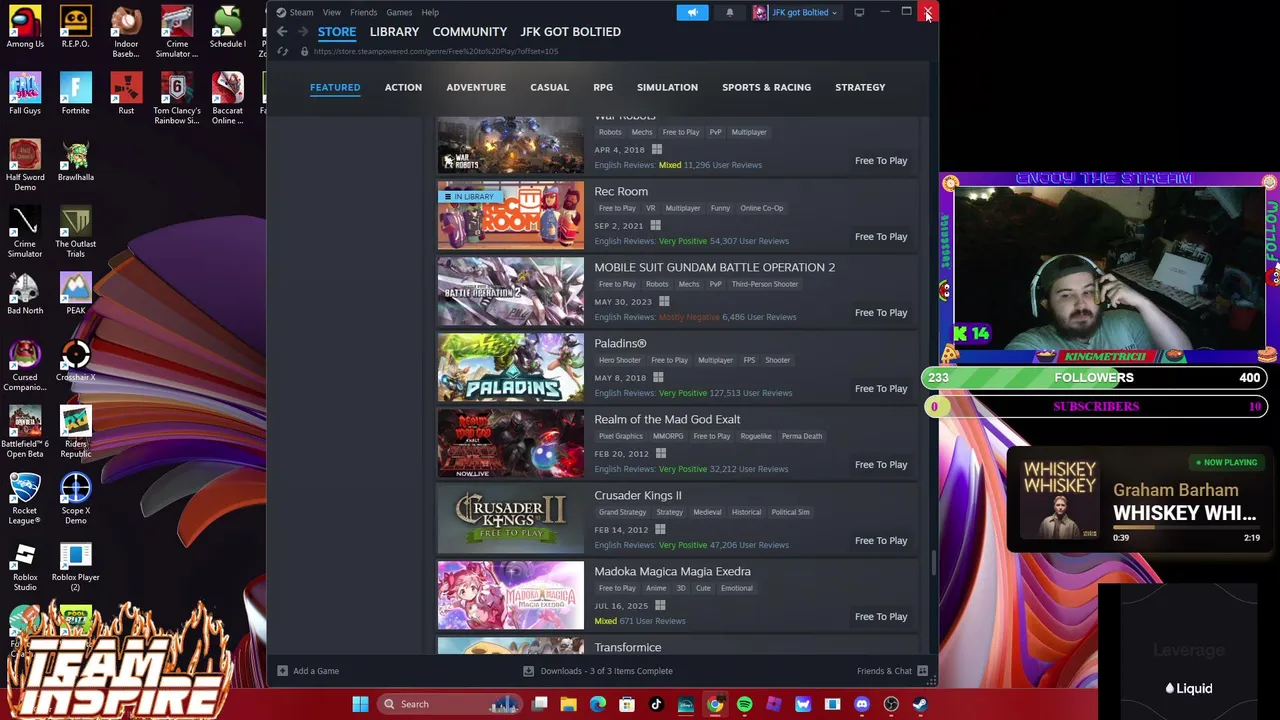The image size is (1280, 720).
Task: Select the RPG genre tab
Action: tap(603, 87)
